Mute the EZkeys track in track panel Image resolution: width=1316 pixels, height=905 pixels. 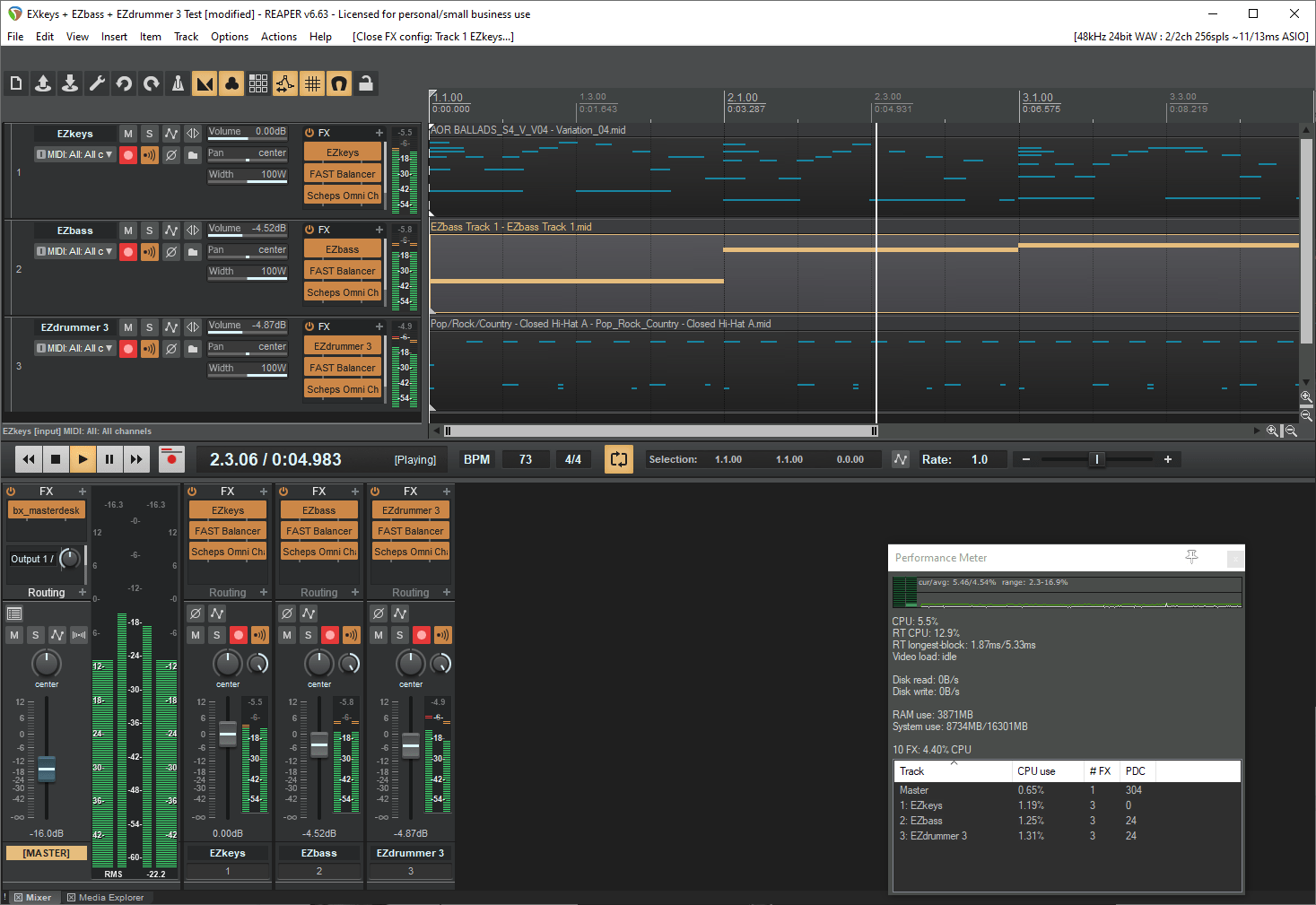click(x=128, y=134)
